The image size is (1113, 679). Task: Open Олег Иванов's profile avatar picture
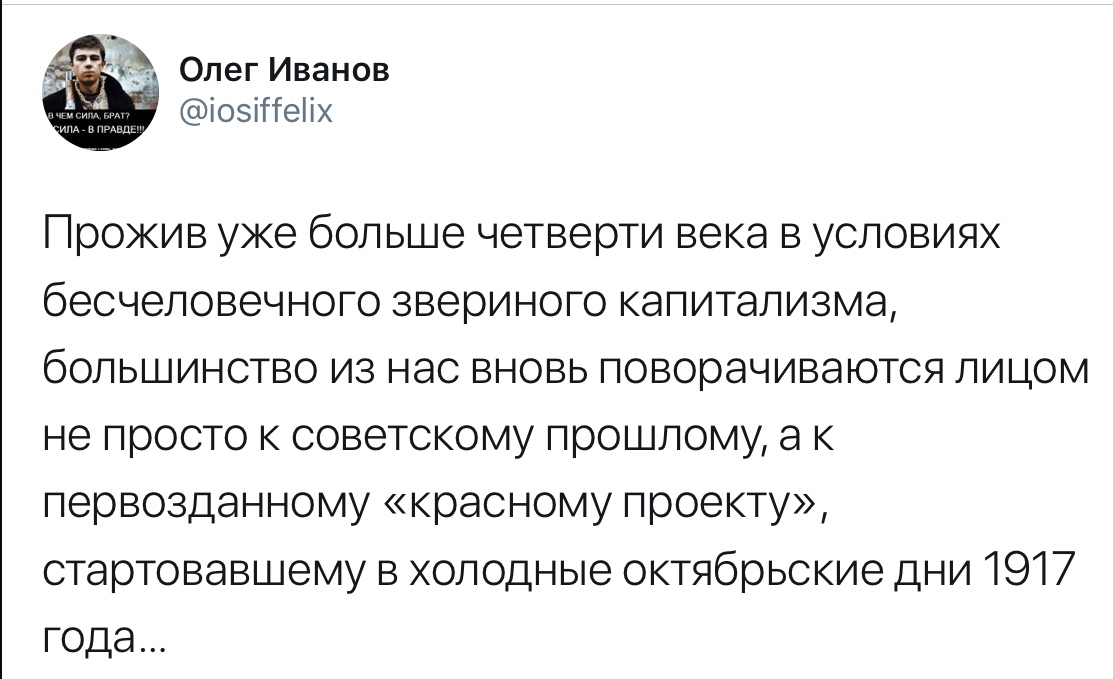pos(101,92)
